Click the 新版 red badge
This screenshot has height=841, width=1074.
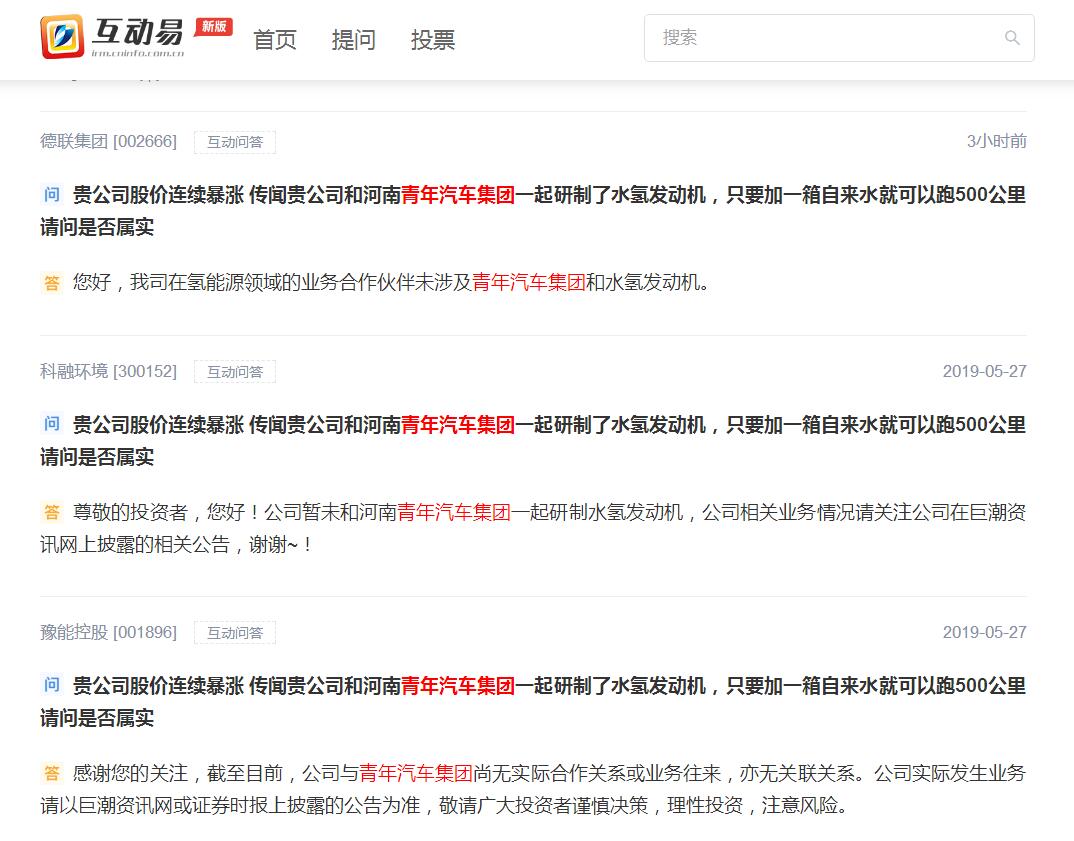click(213, 26)
